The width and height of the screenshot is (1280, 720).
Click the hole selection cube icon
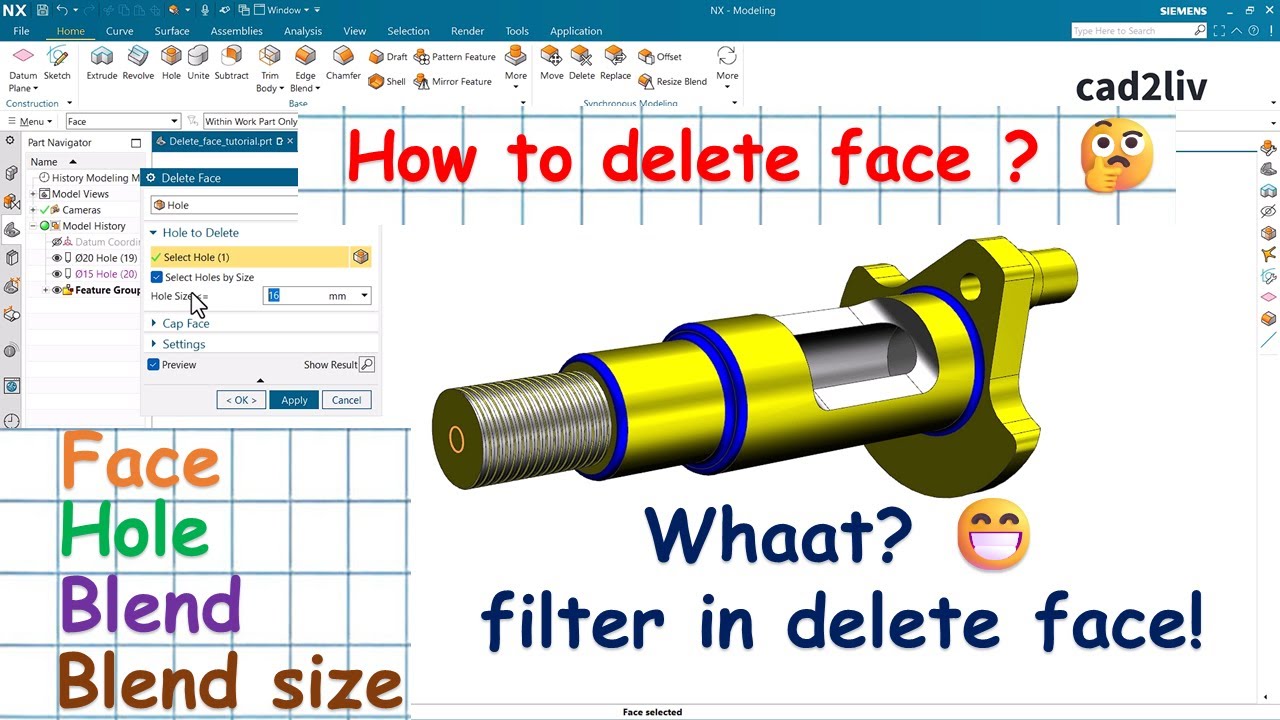tap(361, 257)
